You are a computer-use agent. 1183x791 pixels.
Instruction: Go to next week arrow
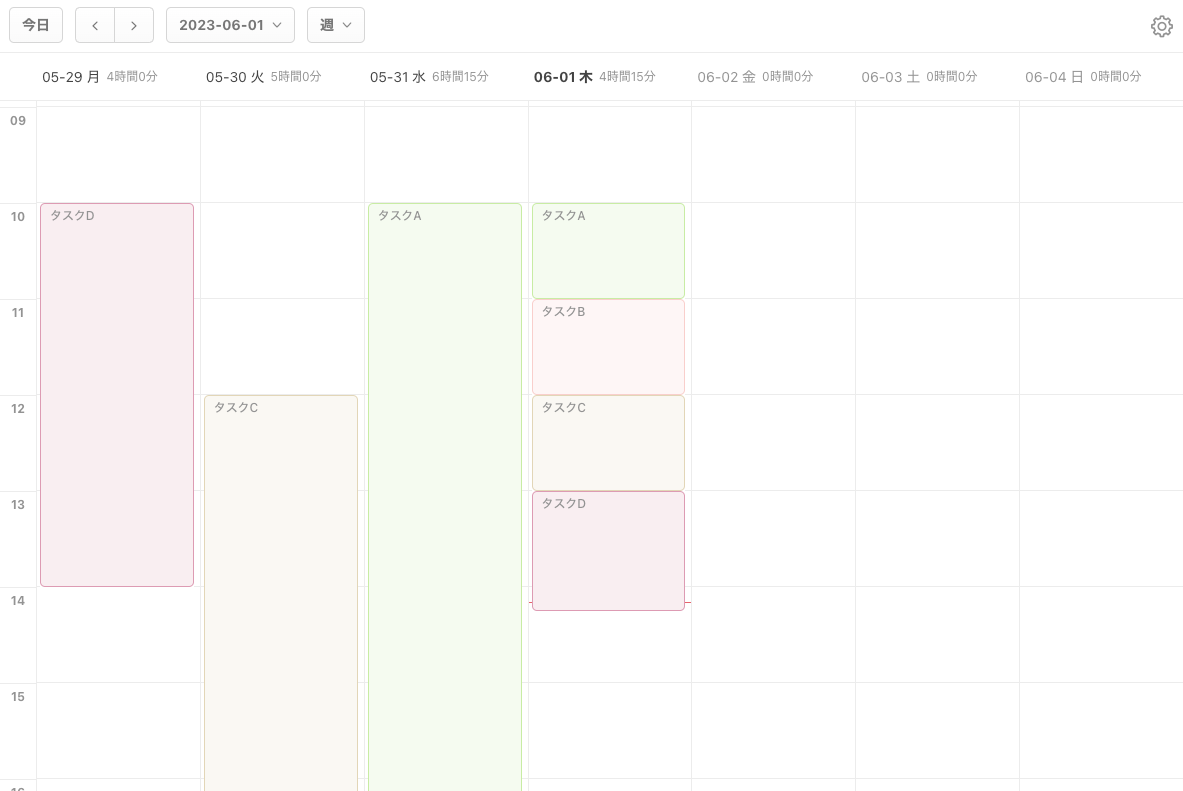pyautogui.click(x=134, y=25)
